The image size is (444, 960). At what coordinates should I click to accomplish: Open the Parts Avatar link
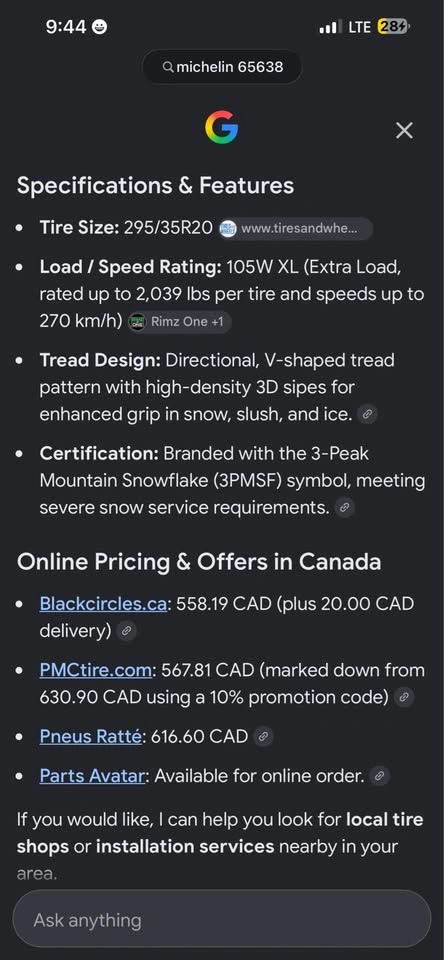(x=92, y=776)
